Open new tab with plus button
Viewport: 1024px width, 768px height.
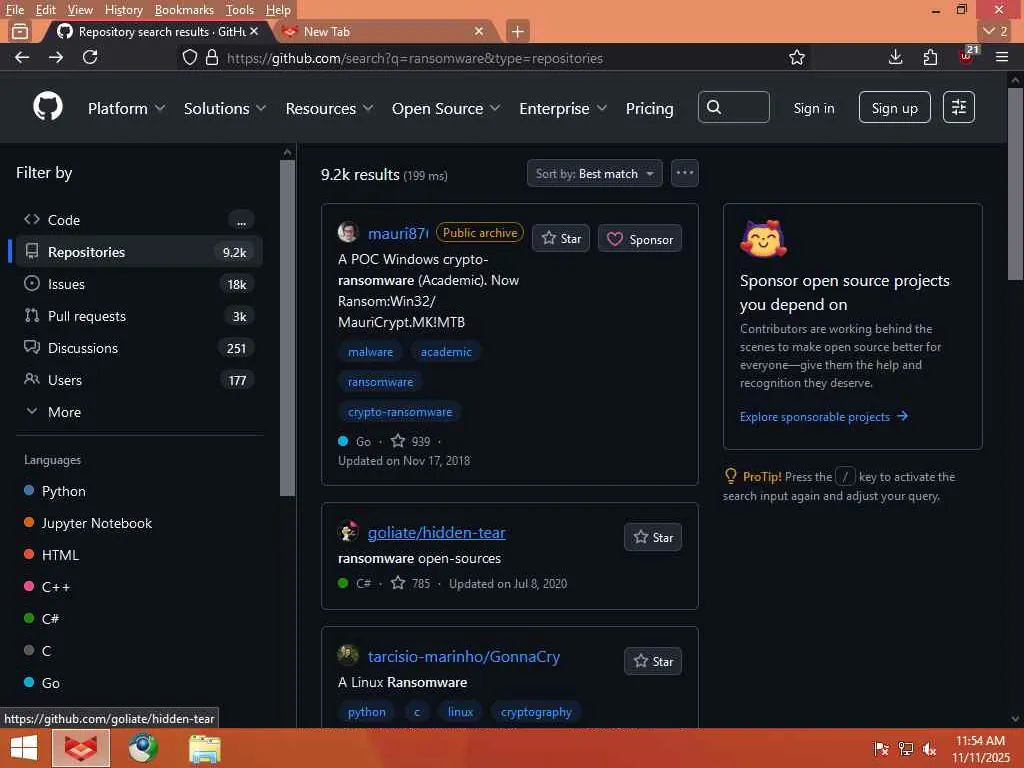coord(517,31)
